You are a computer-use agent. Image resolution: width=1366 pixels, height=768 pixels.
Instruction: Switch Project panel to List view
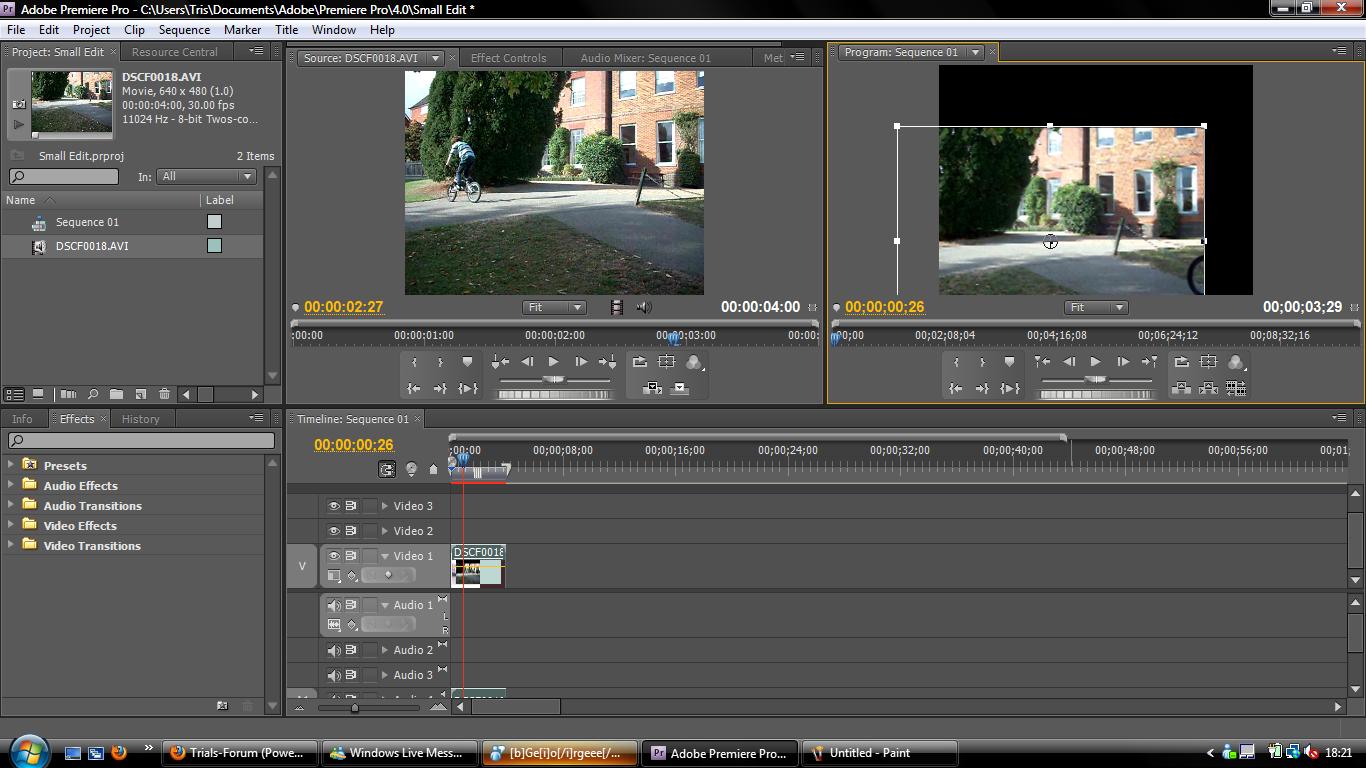14,394
